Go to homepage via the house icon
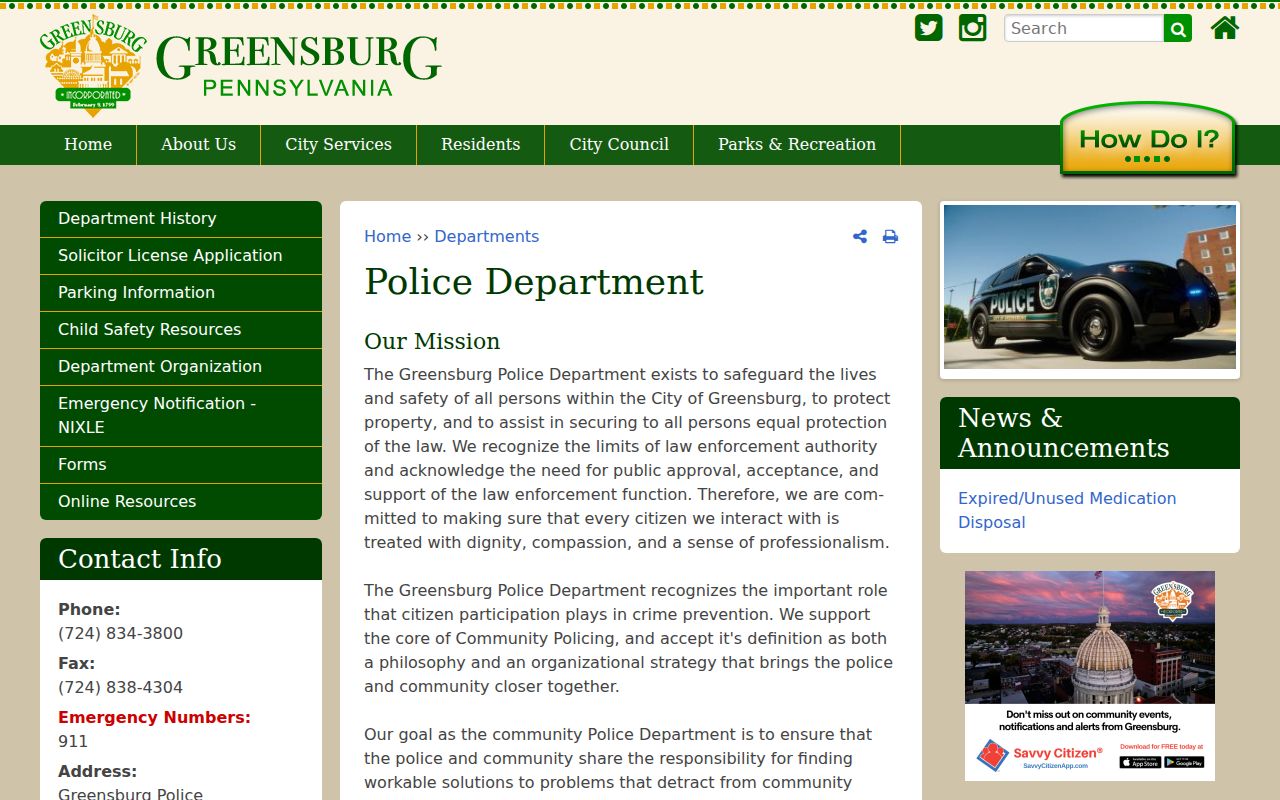Screen dimensions: 1280x800 pyautogui.click(x=1225, y=28)
